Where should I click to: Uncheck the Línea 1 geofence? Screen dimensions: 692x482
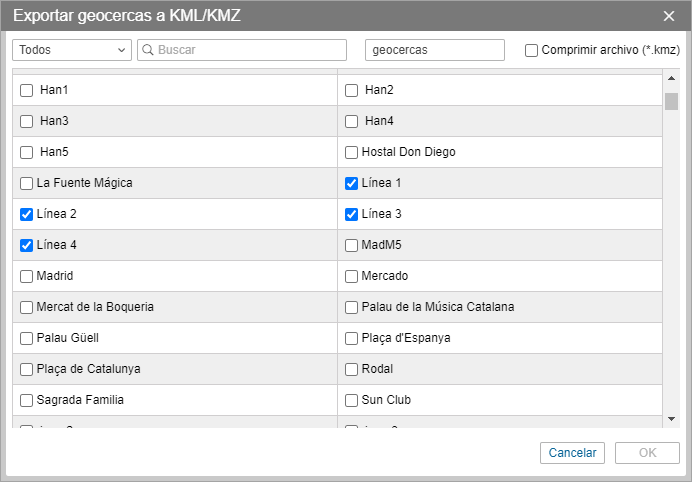point(351,183)
